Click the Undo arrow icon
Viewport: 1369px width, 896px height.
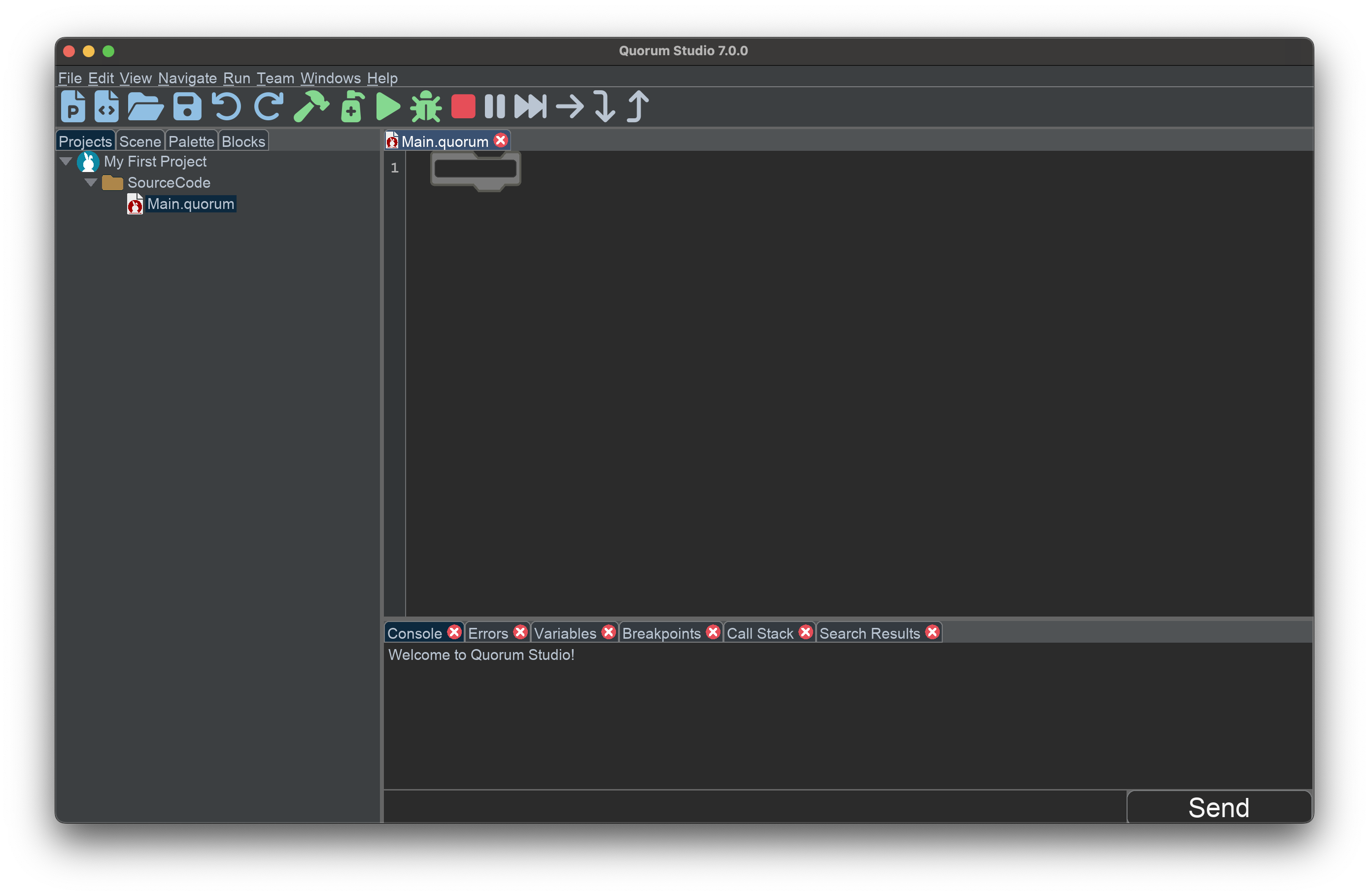[x=226, y=106]
